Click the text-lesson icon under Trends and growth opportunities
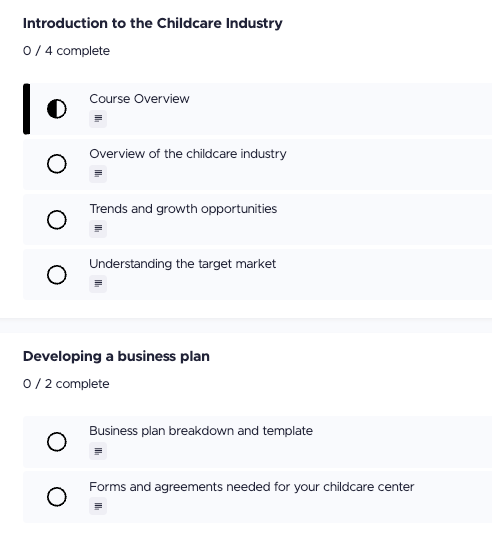This screenshot has width=492, height=533. 98,229
